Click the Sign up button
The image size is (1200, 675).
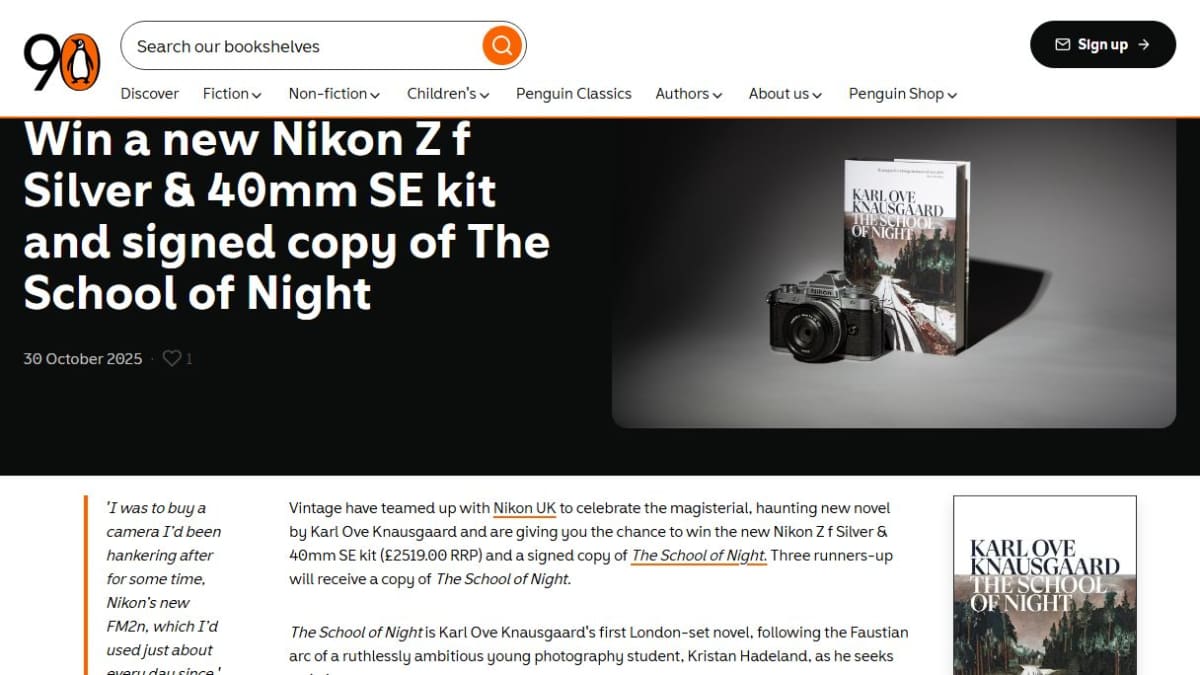point(1103,45)
